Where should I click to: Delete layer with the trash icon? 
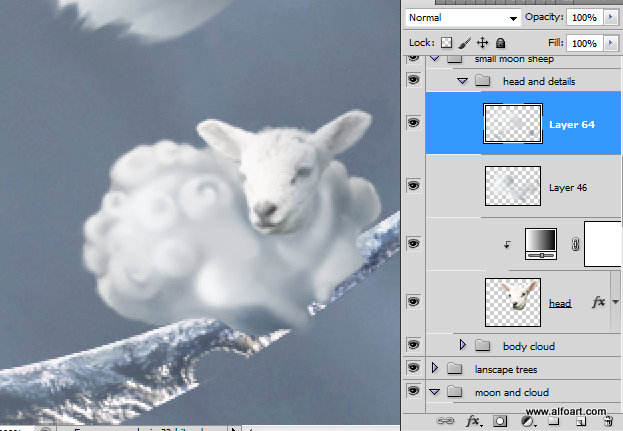point(606,422)
